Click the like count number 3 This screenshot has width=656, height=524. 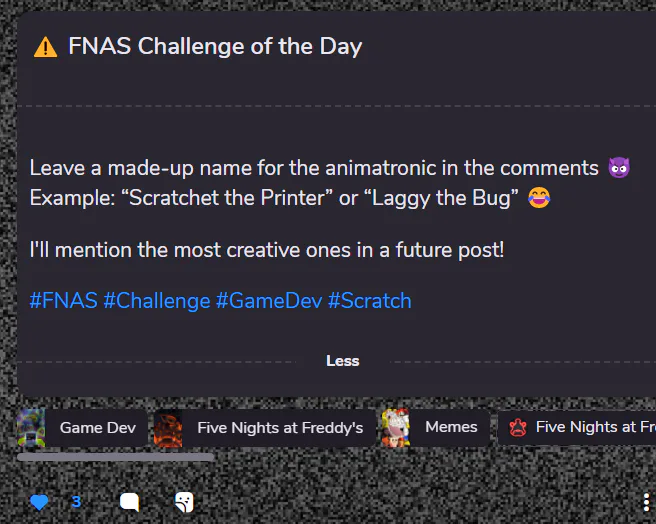(76, 502)
